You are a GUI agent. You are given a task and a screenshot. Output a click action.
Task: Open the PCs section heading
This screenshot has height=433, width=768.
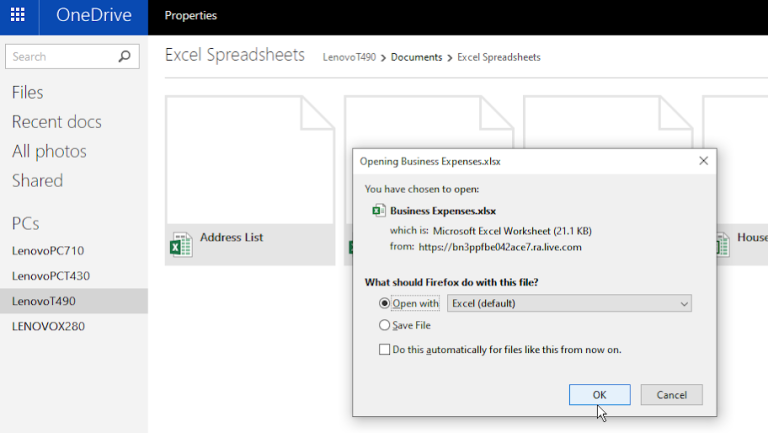(x=25, y=223)
